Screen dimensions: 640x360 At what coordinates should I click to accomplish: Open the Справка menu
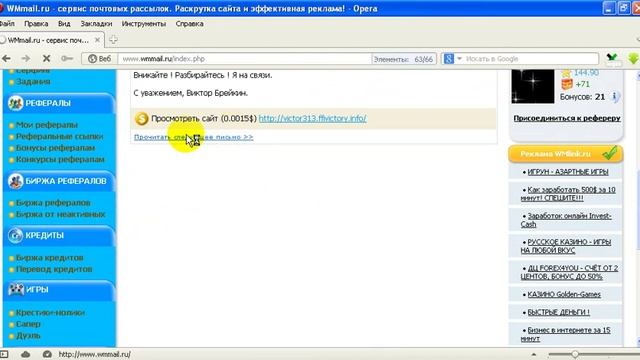click(189, 24)
